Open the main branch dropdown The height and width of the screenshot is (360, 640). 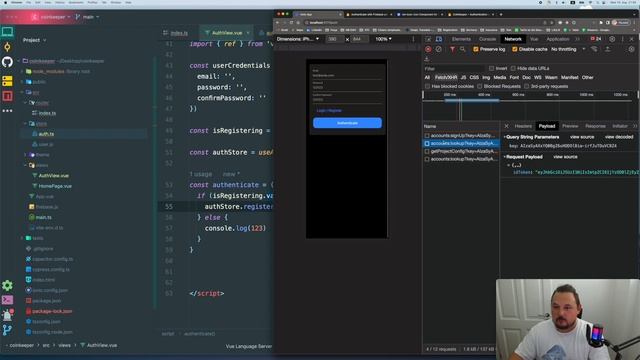[x=87, y=17]
